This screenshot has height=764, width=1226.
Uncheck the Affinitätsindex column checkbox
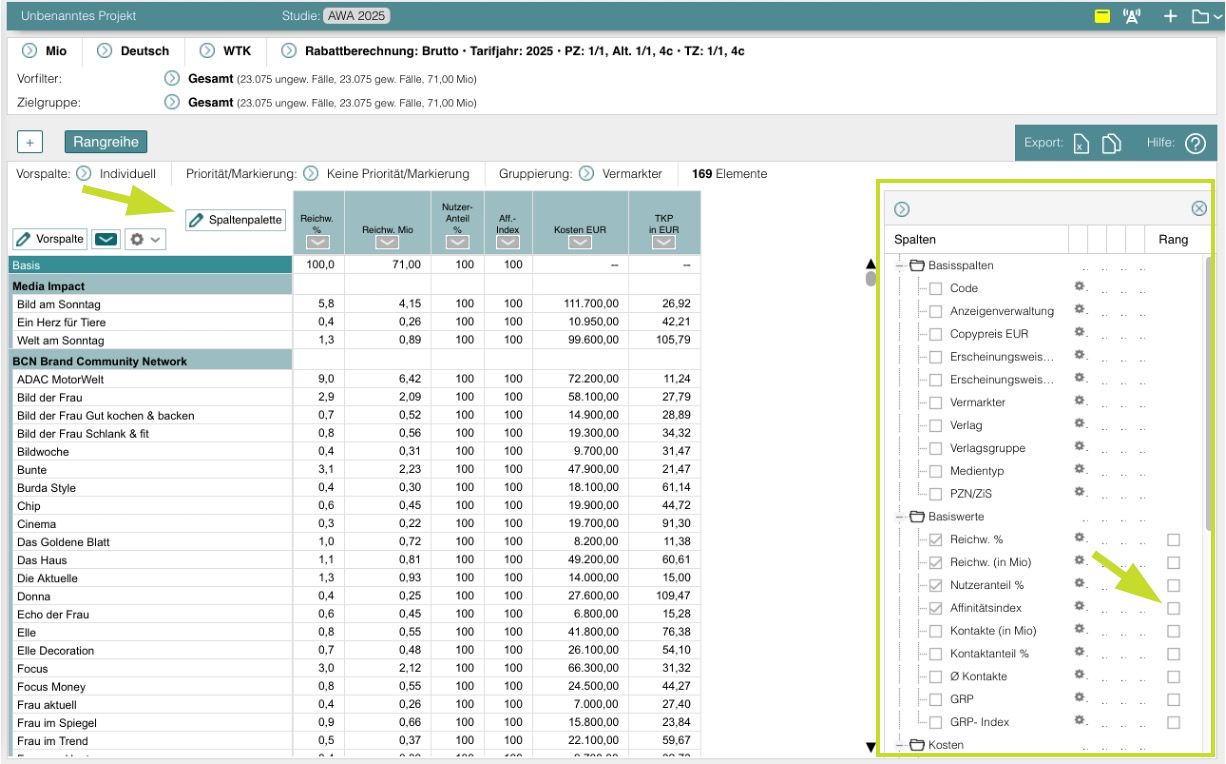tap(936, 607)
